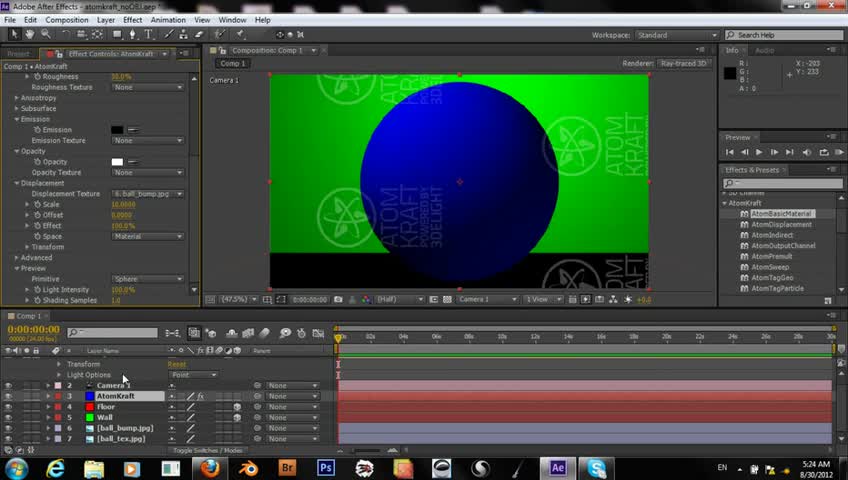Toggle visibility of ball_bump.jpg layer
The height and width of the screenshot is (480, 848).
8,428
